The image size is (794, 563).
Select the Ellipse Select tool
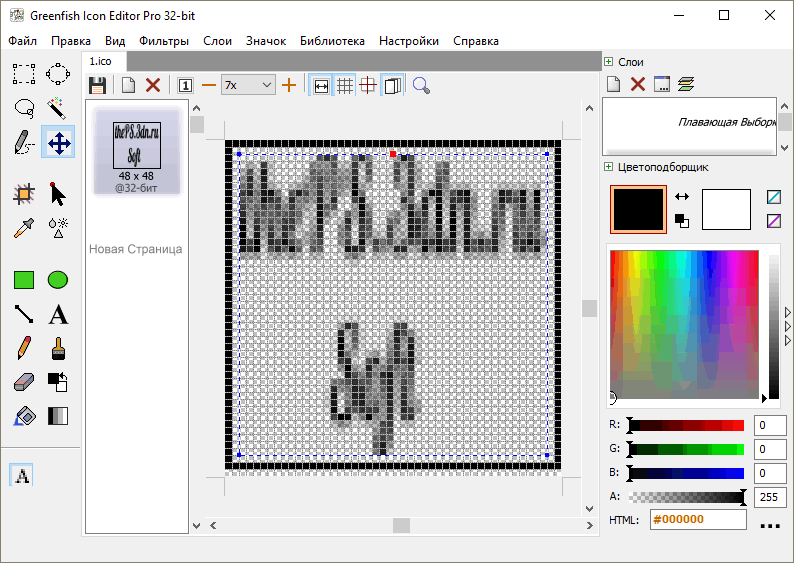(x=58, y=74)
